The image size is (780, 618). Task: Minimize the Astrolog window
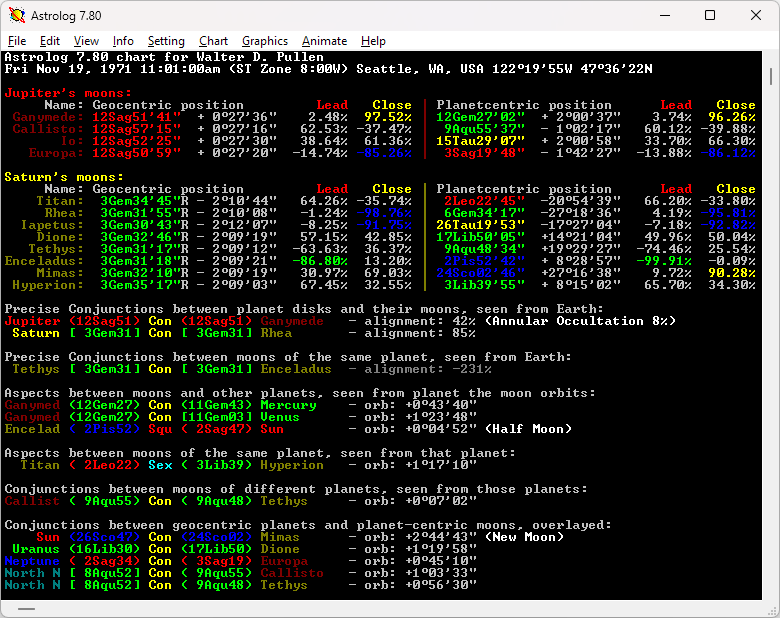tap(663, 16)
